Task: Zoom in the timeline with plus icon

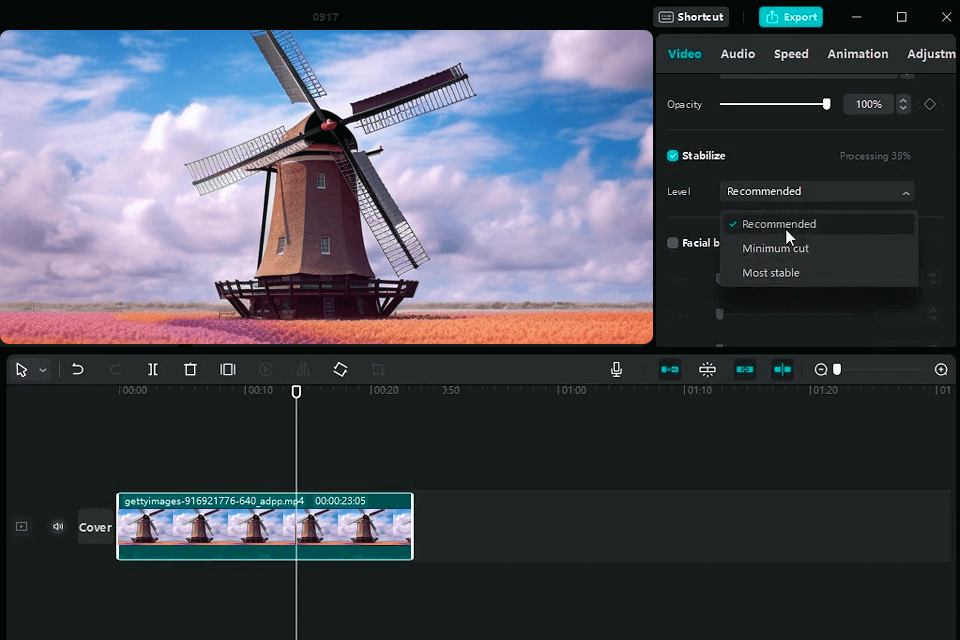Action: click(941, 369)
